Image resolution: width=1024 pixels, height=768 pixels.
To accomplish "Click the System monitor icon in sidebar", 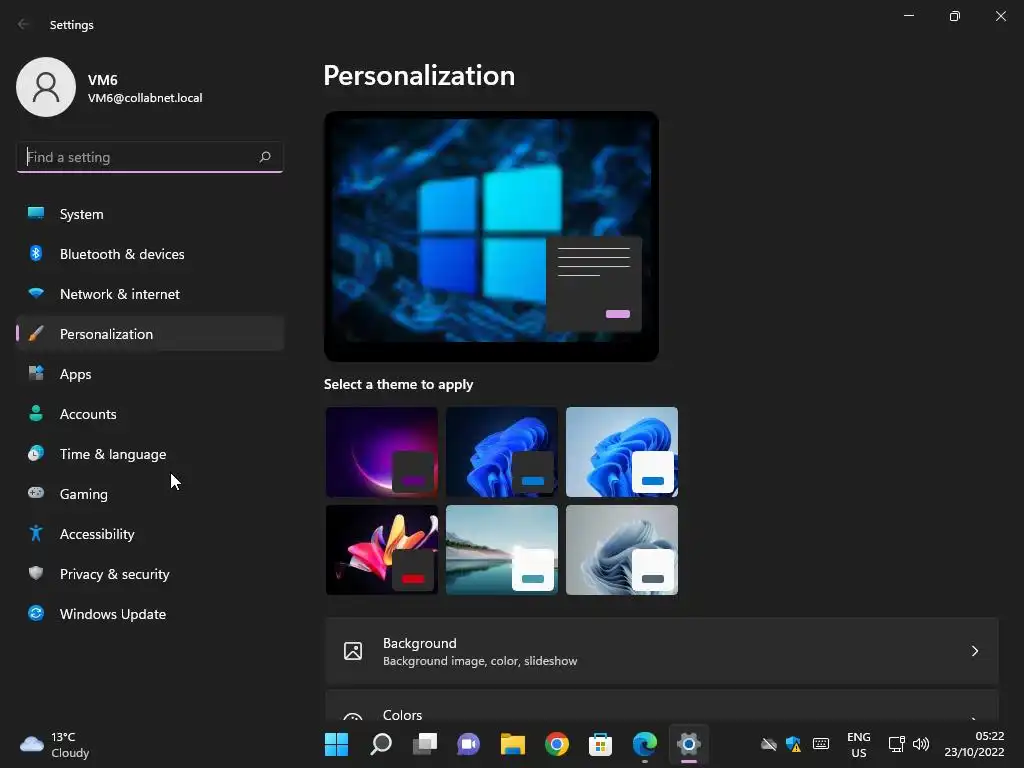I will click(36, 213).
